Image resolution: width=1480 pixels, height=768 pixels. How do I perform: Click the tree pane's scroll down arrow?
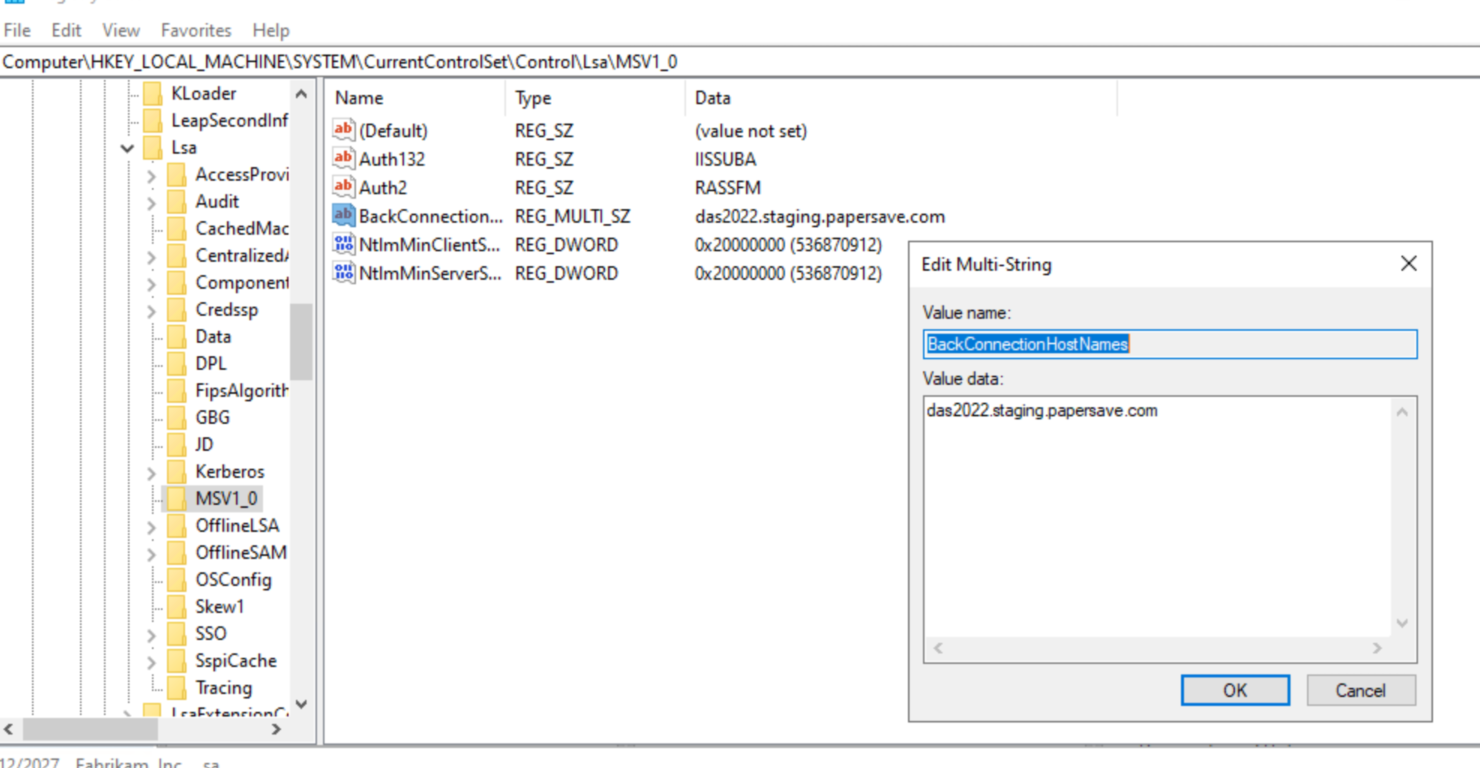[301, 704]
